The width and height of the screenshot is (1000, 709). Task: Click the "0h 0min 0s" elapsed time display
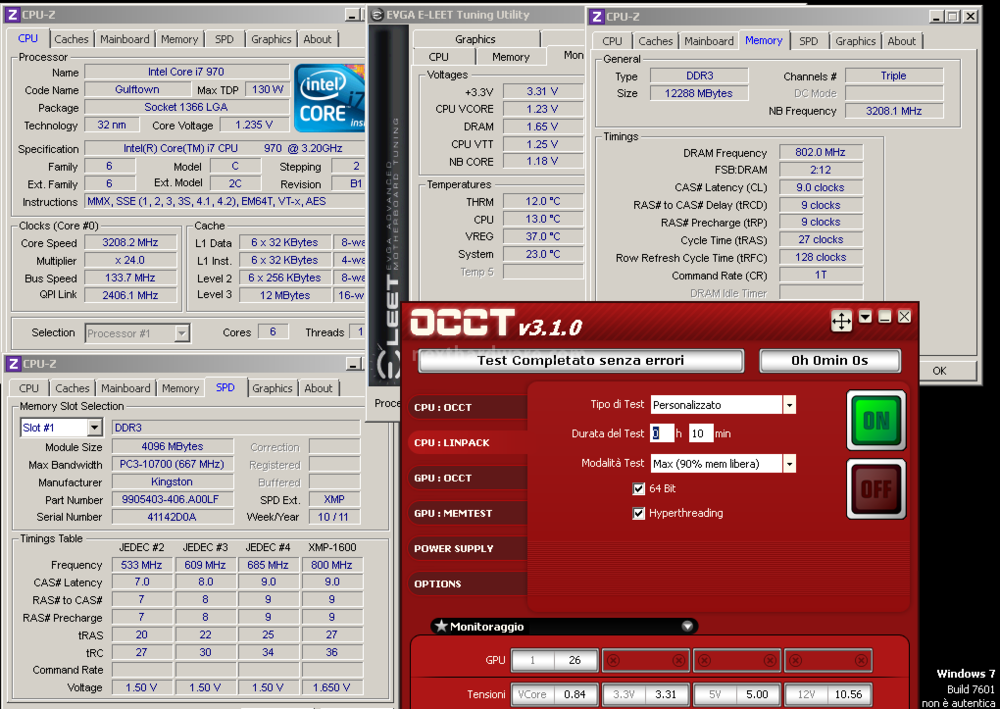coord(830,361)
